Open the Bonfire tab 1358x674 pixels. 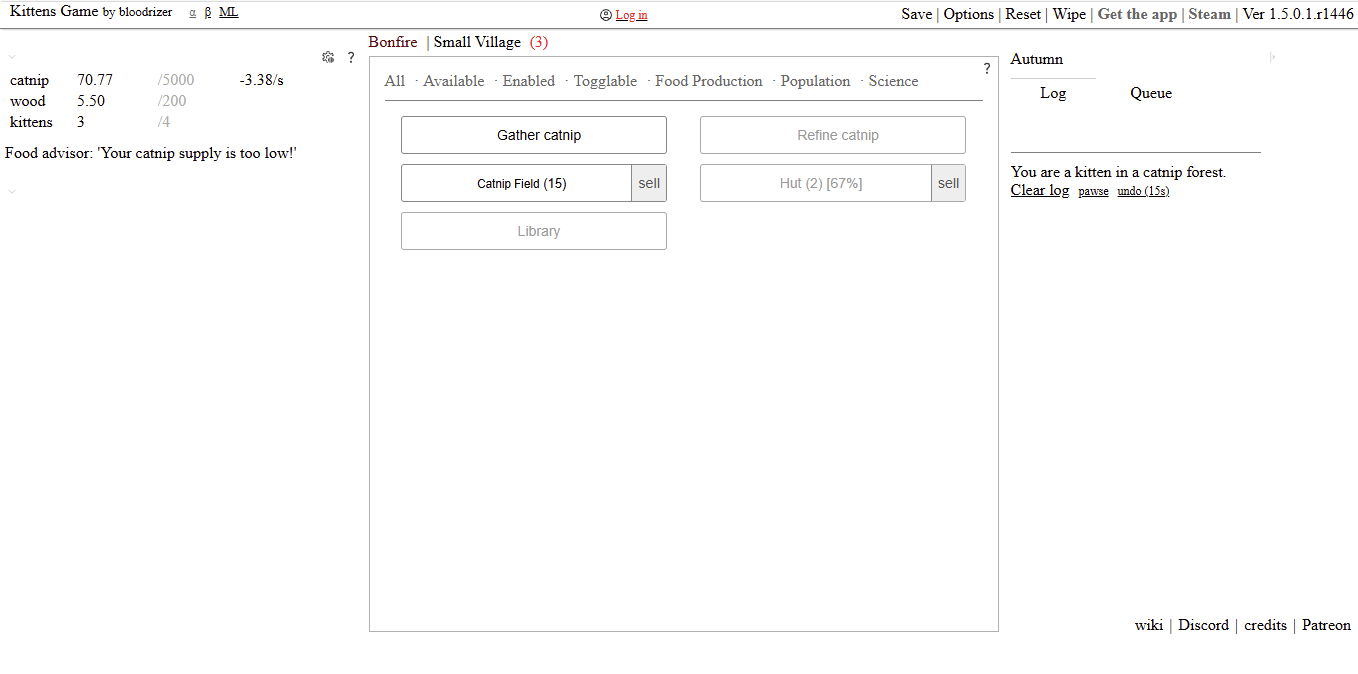coord(393,42)
